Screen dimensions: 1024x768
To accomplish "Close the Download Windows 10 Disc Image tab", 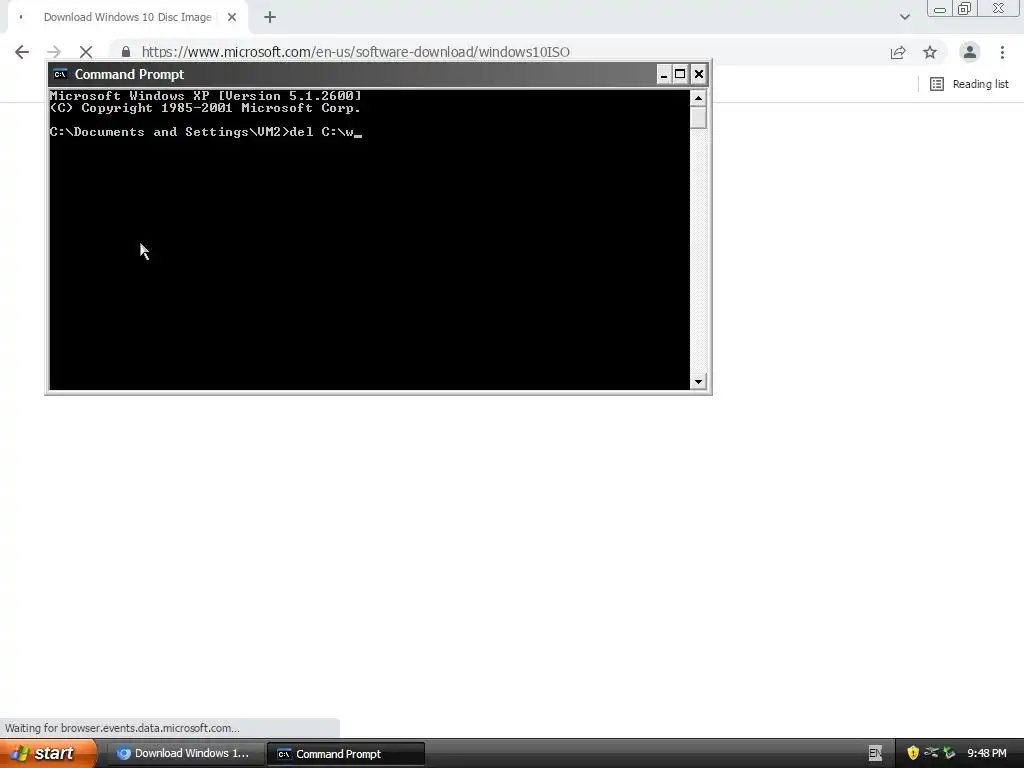I will (x=232, y=18).
